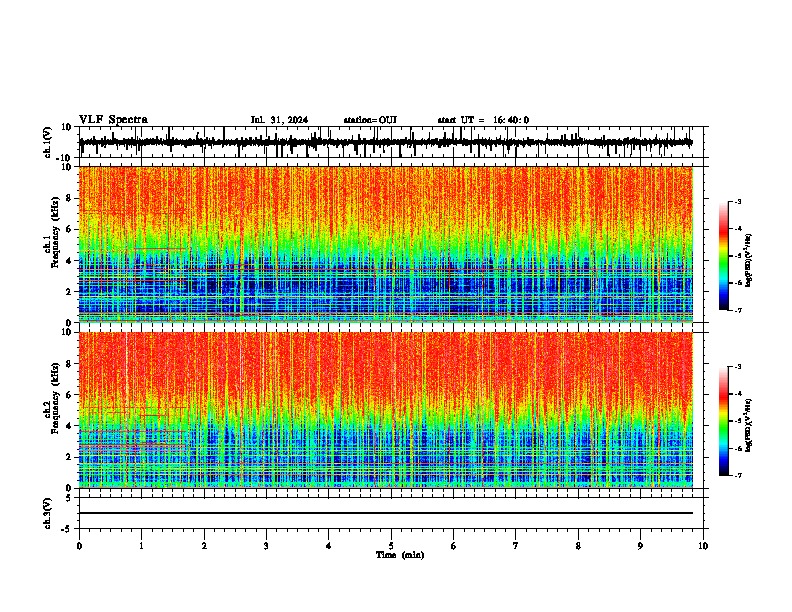The width and height of the screenshot is (792, 612).
Task: Click time axis tick label "5"
Action: click(x=391, y=546)
